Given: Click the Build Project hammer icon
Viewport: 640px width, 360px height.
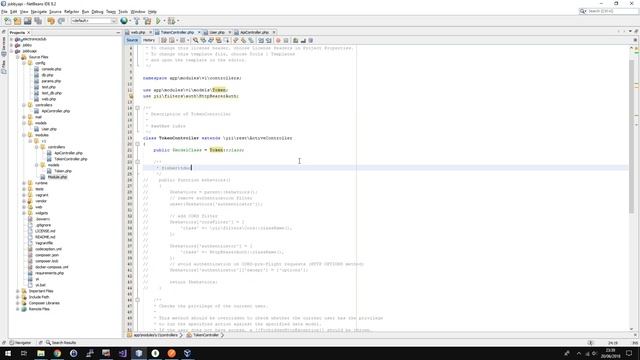Looking at the screenshot, I should click(x=137, y=21).
